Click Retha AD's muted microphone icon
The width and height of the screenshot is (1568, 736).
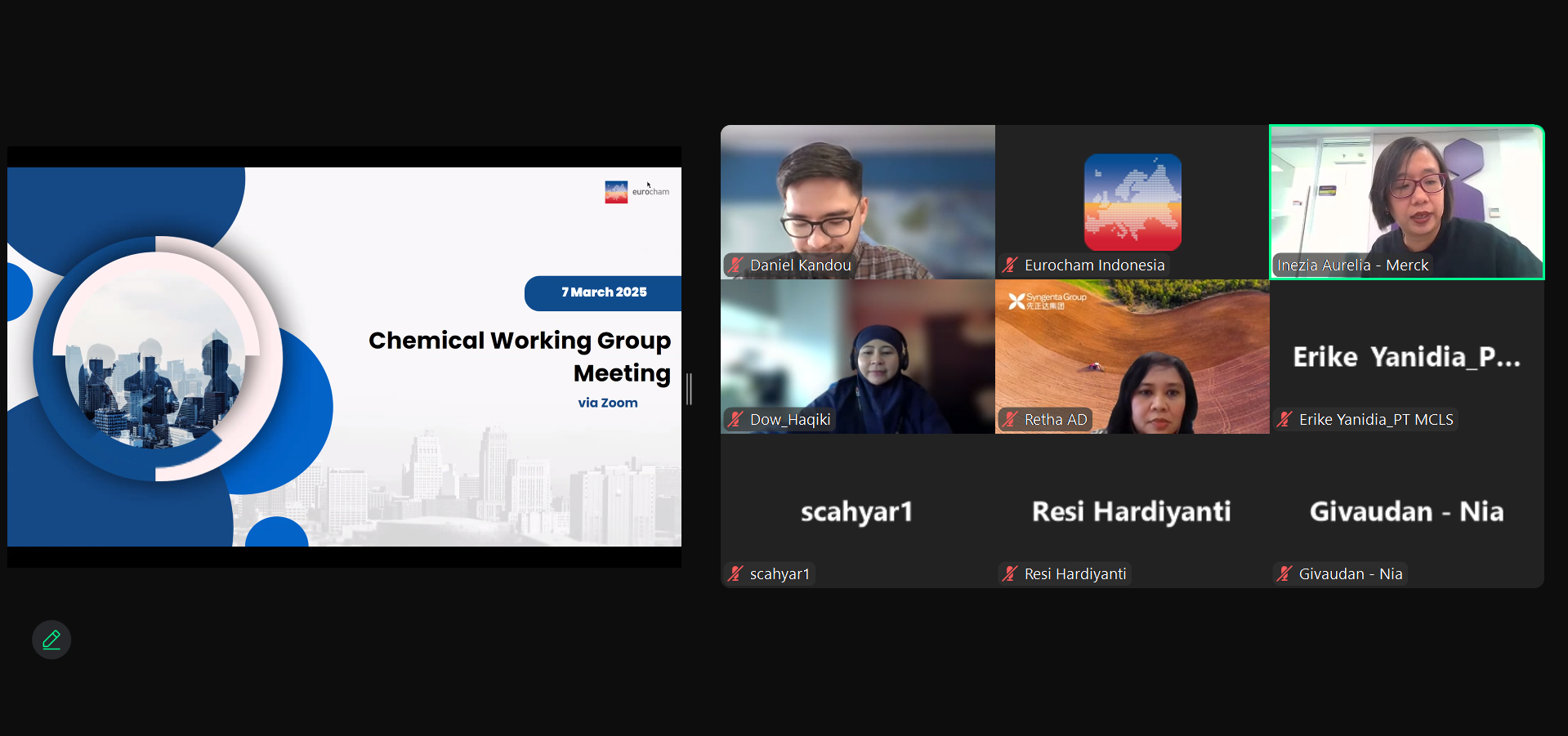1010,419
